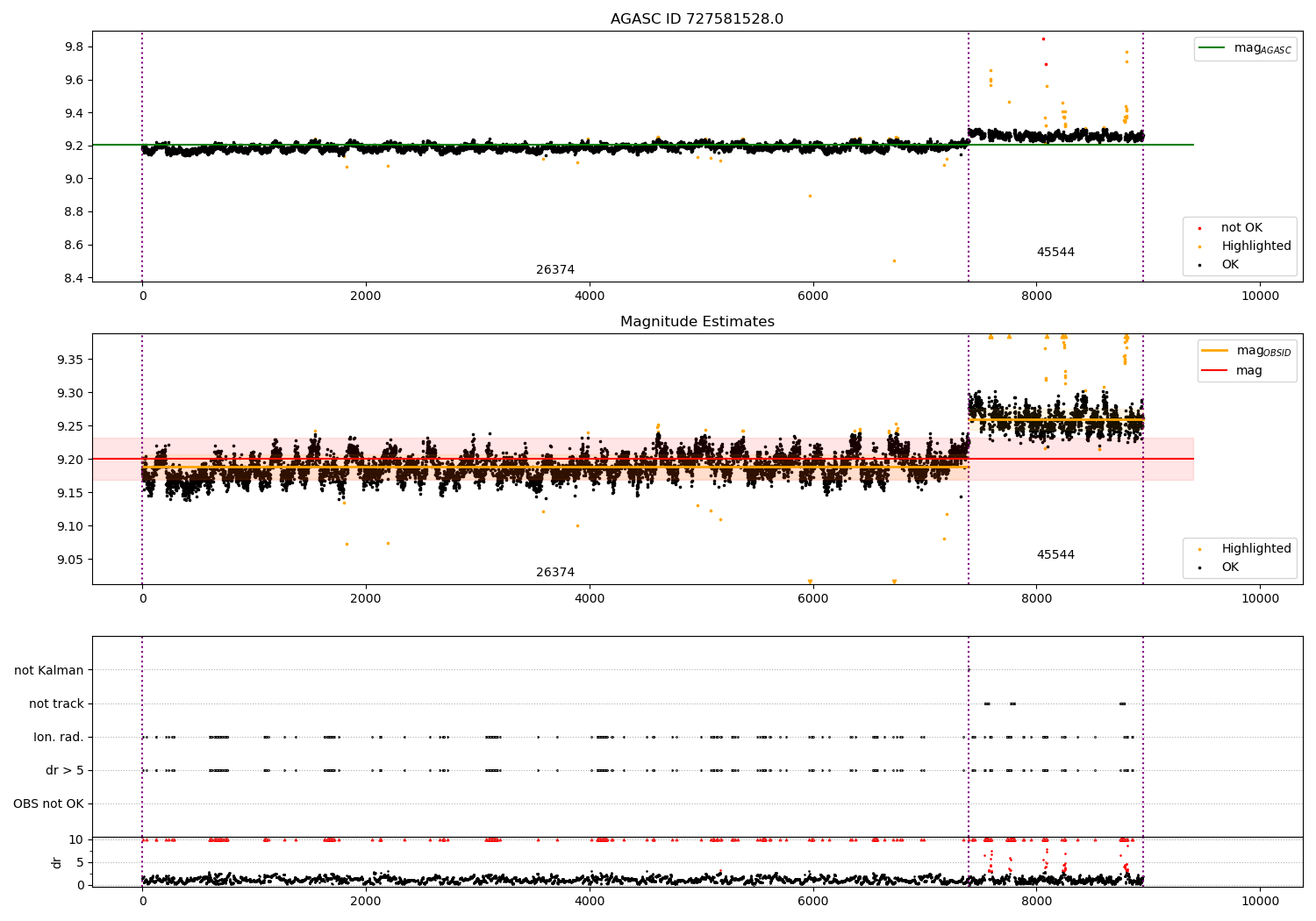Image resolution: width=1316 pixels, height=921 pixels.
Task: Click "Highlighted" in the top plot legend
Action: tap(1256, 246)
